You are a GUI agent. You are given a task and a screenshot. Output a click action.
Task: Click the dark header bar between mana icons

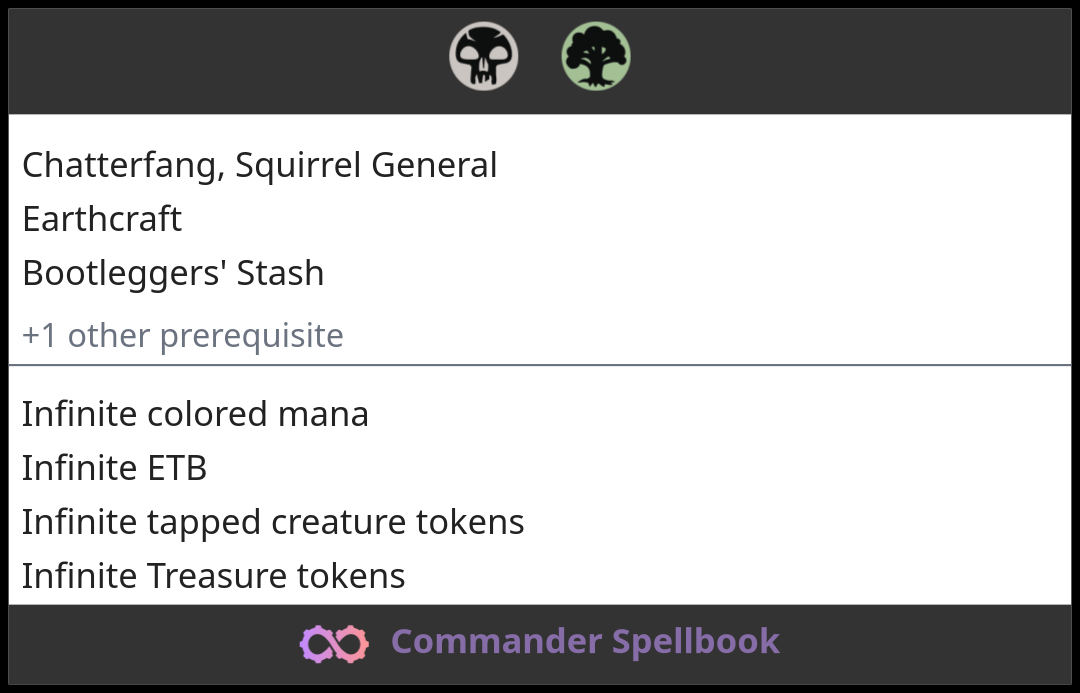pyautogui.click(x=540, y=57)
